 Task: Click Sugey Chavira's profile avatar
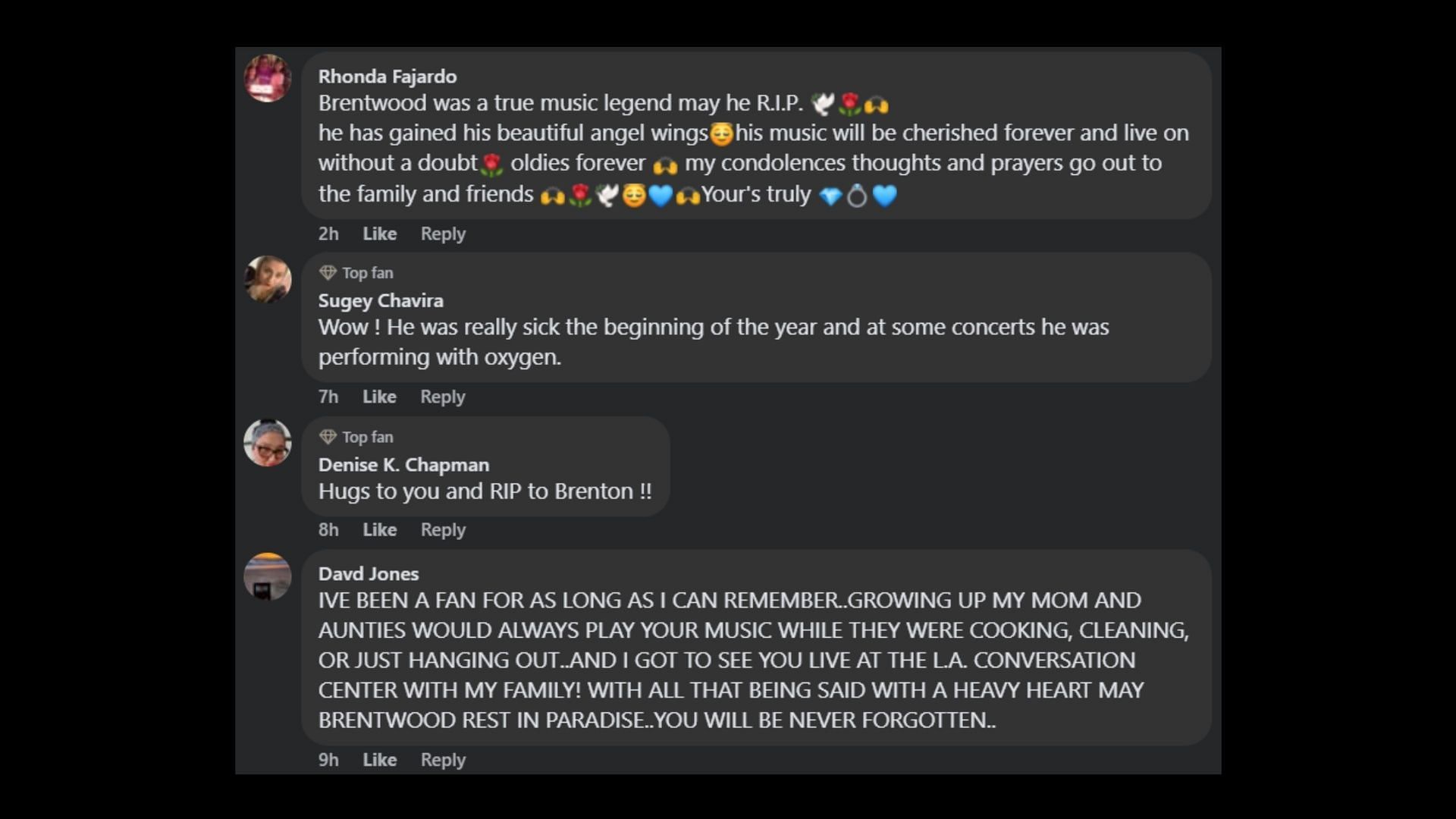click(267, 279)
